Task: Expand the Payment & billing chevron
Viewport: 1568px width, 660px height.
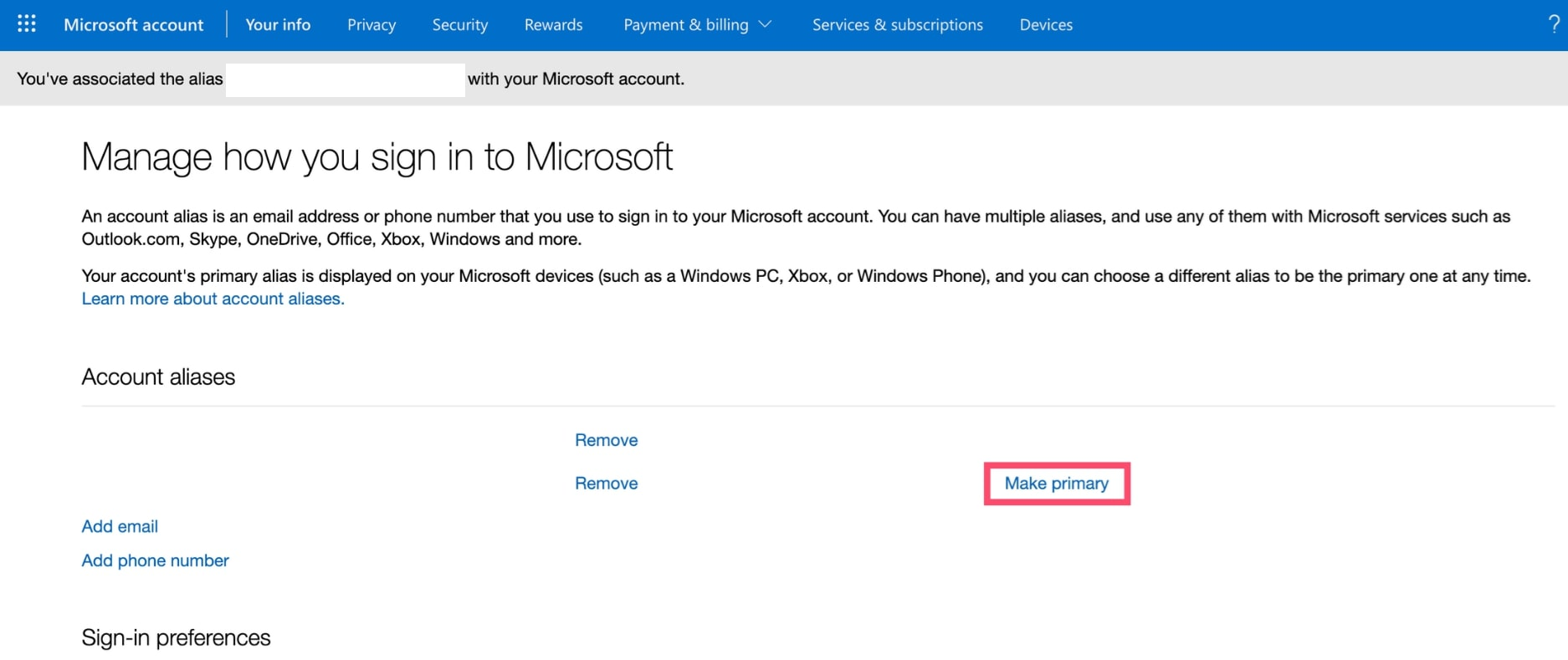Action: click(x=765, y=24)
